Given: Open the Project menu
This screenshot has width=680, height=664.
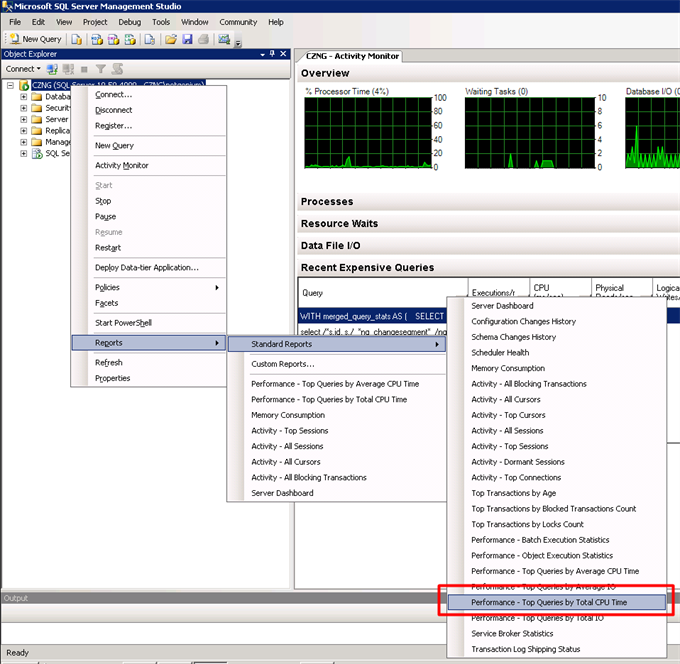Looking at the screenshot, I should [95, 22].
